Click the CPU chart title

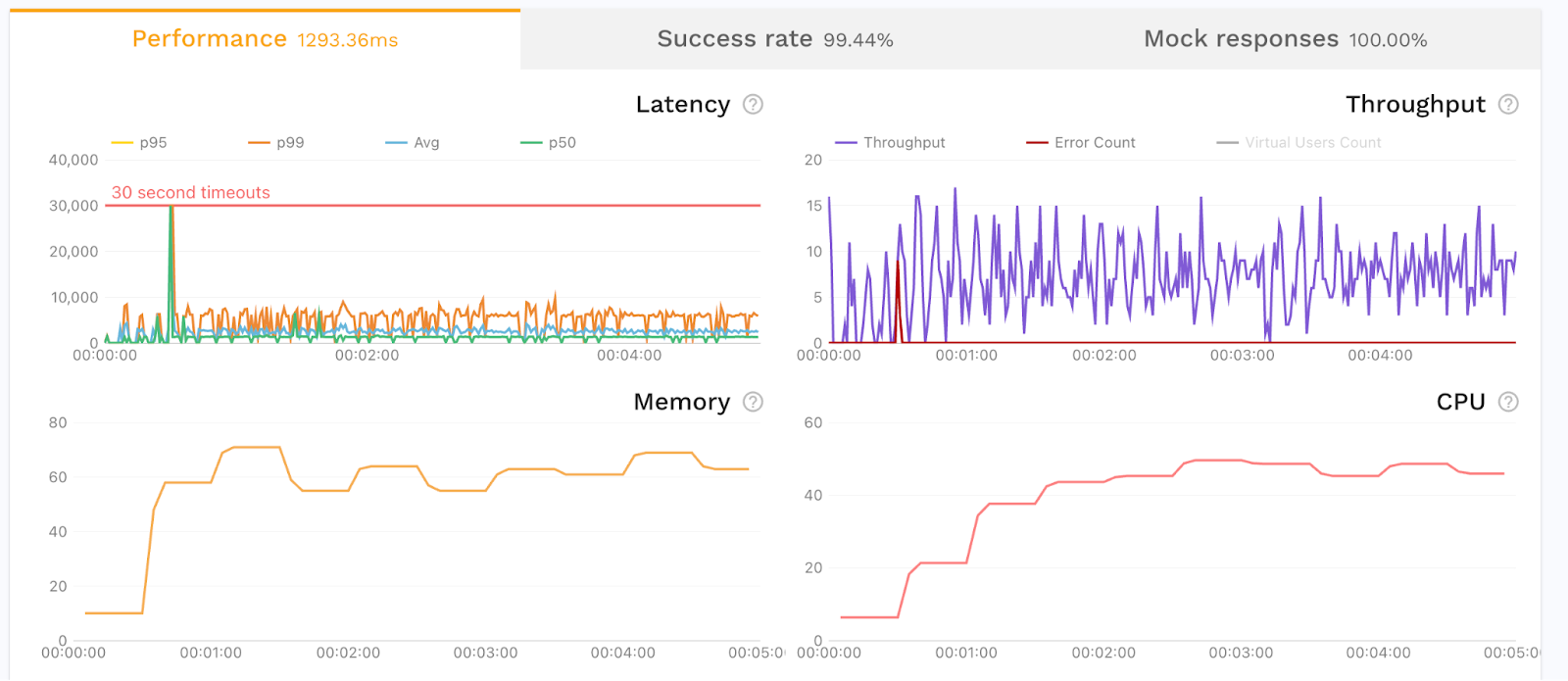tap(1461, 402)
